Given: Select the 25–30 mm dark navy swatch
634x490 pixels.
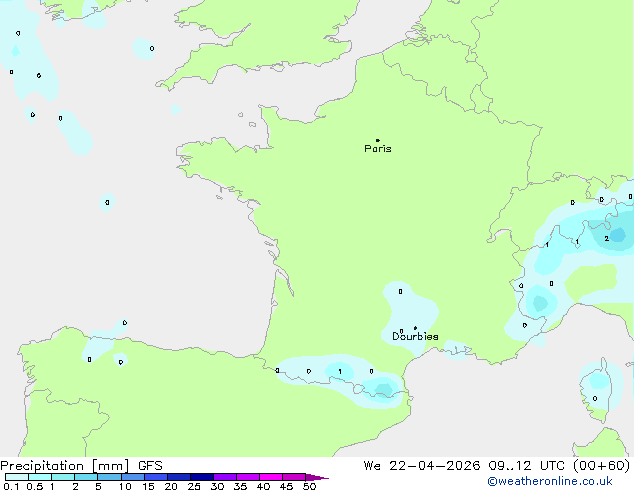Looking at the screenshot, I should click(x=202, y=477).
